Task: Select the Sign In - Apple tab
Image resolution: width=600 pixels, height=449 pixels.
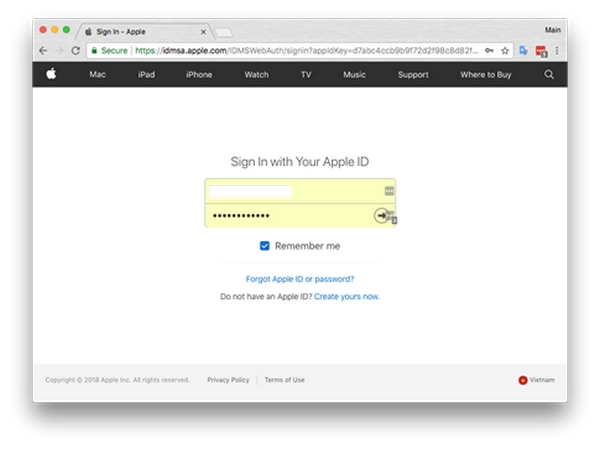Action: [145, 32]
